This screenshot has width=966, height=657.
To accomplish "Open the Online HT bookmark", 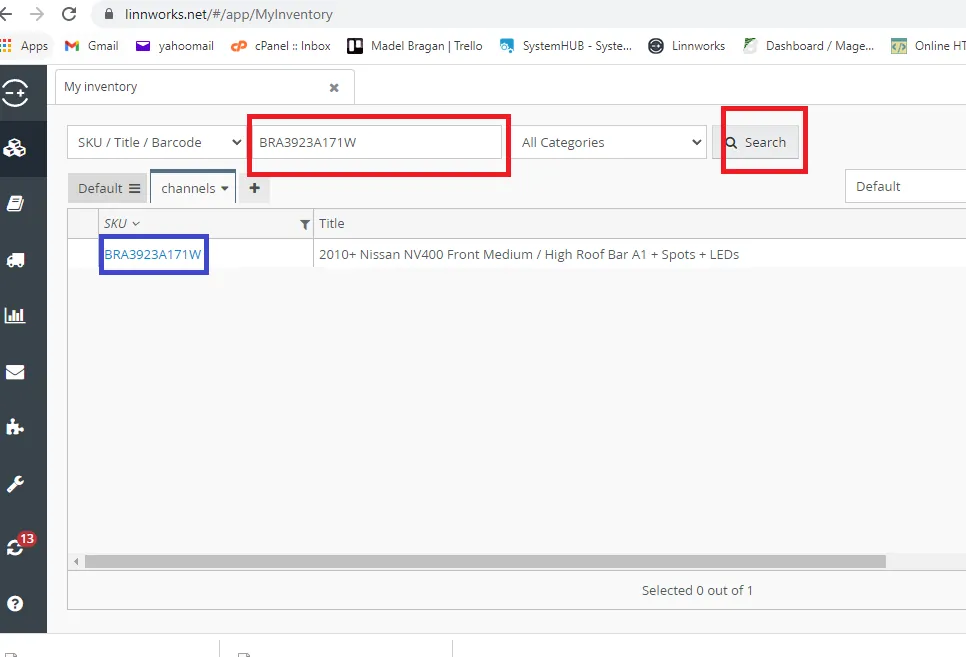I will [928, 46].
